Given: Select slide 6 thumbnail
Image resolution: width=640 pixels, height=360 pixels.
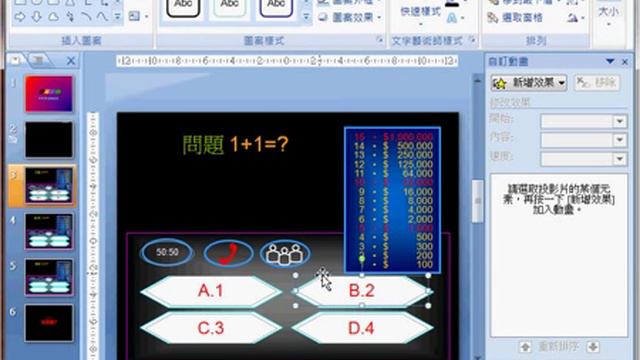Looking at the screenshot, I should tap(49, 323).
